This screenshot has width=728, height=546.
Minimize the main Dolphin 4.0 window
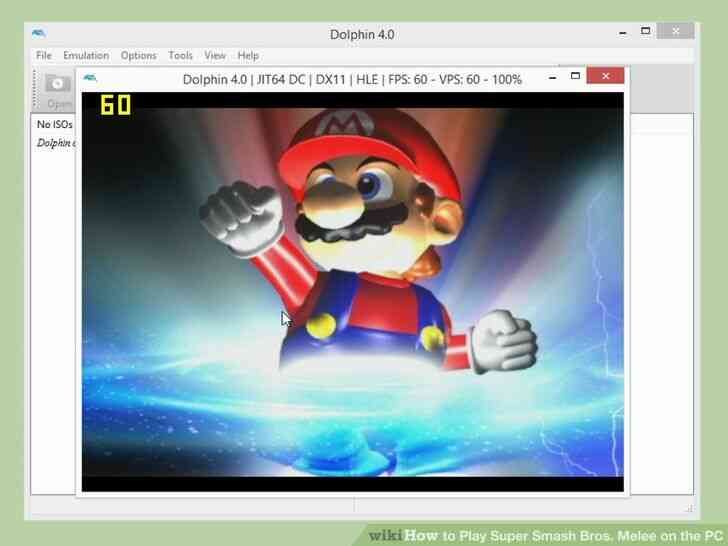tap(623, 33)
